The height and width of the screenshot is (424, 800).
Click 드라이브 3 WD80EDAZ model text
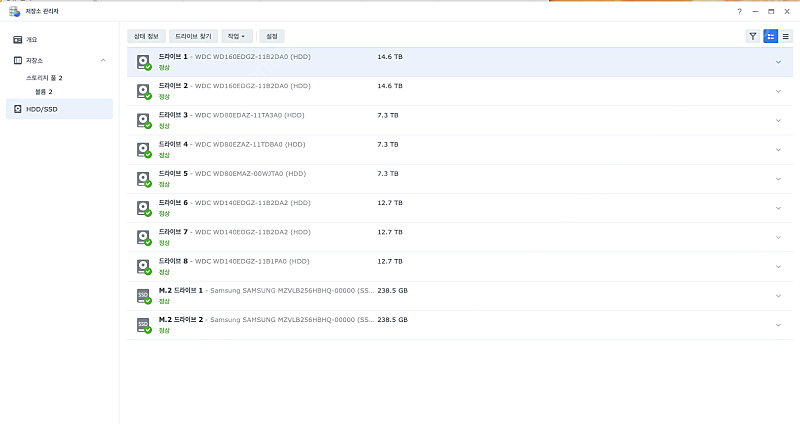[249, 115]
